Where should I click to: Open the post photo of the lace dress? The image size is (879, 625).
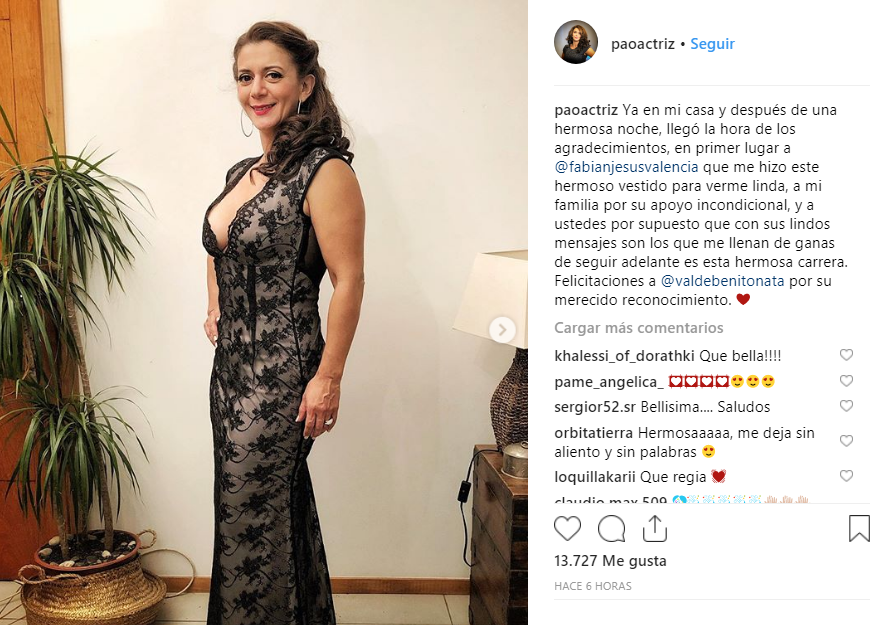(x=263, y=312)
